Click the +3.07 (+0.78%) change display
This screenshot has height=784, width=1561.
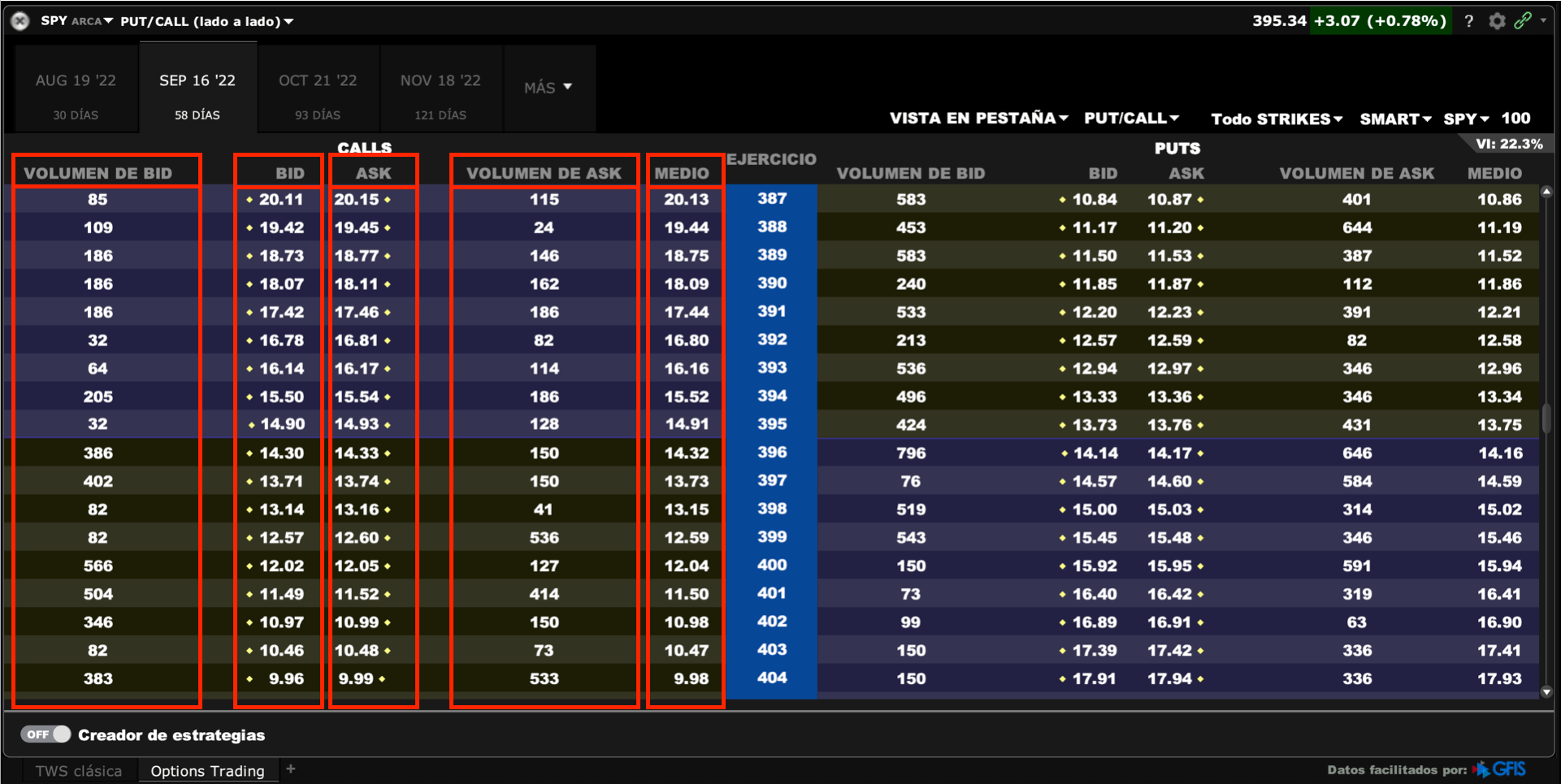[1380, 21]
